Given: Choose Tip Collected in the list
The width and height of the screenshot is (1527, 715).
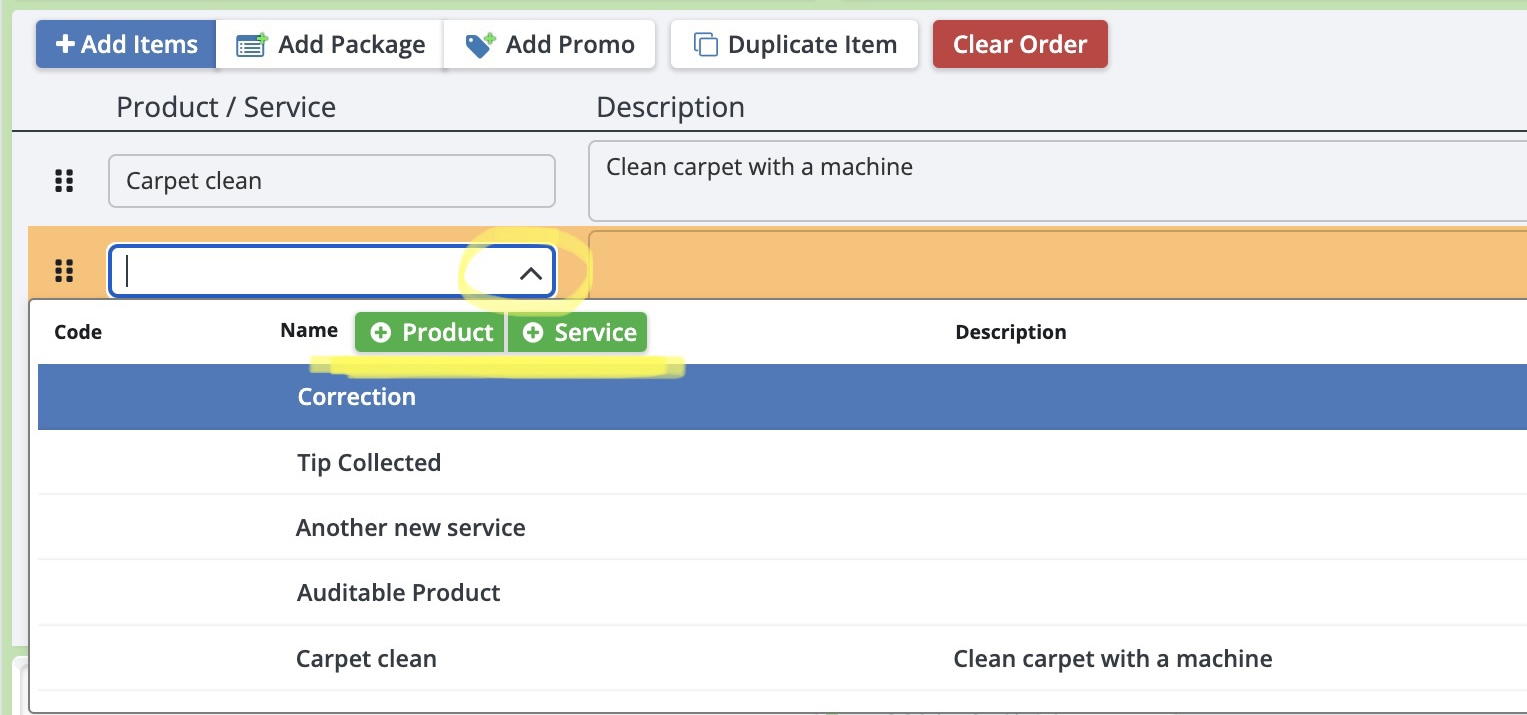Looking at the screenshot, I should 369,463.
